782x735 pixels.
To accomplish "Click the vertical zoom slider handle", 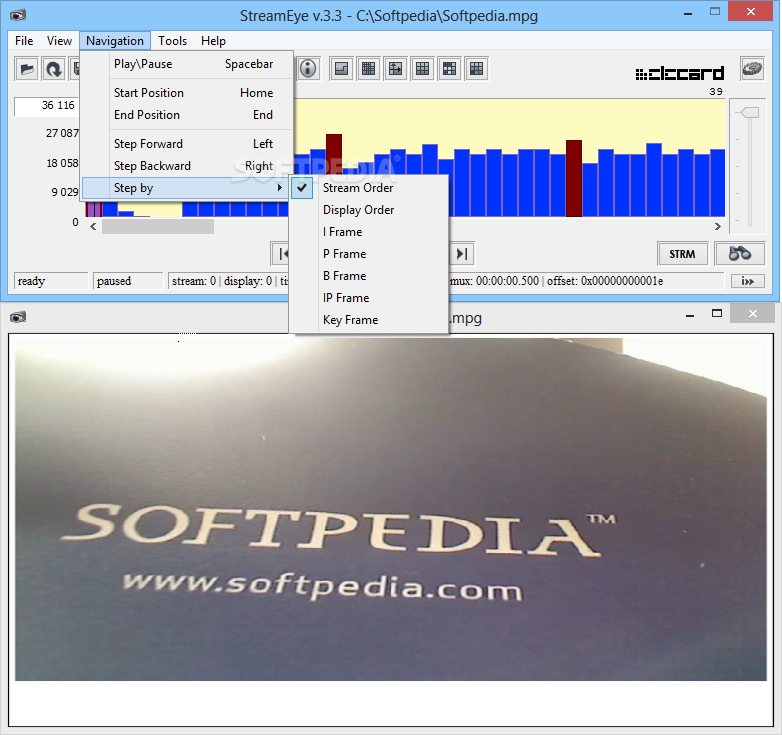I will (x=750, y=113).
